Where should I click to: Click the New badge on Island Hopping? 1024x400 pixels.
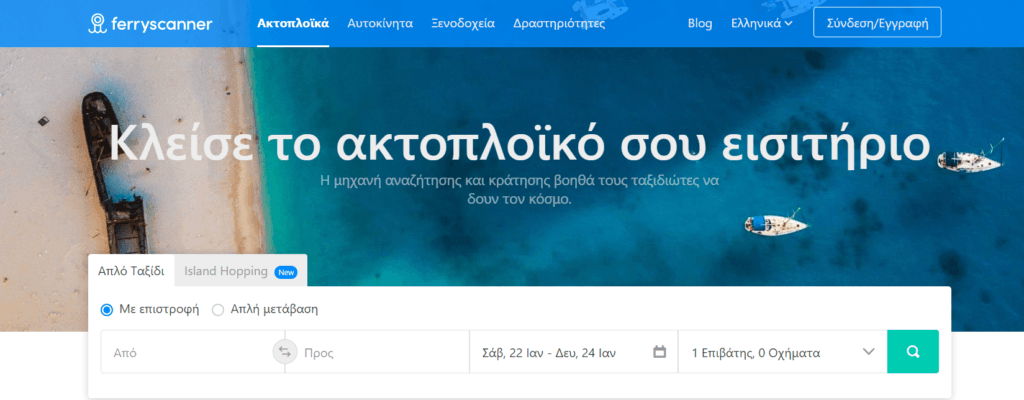coord(286,271)
